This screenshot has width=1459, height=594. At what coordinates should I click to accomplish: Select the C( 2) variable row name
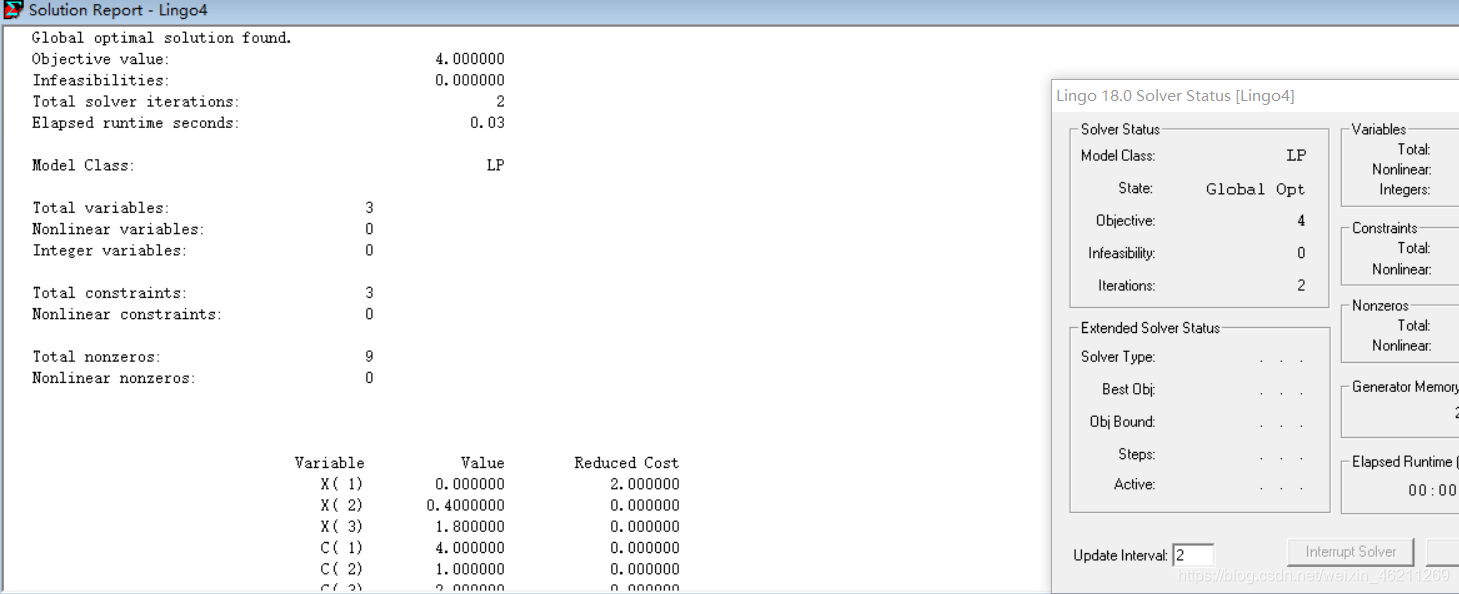(342, 569)
